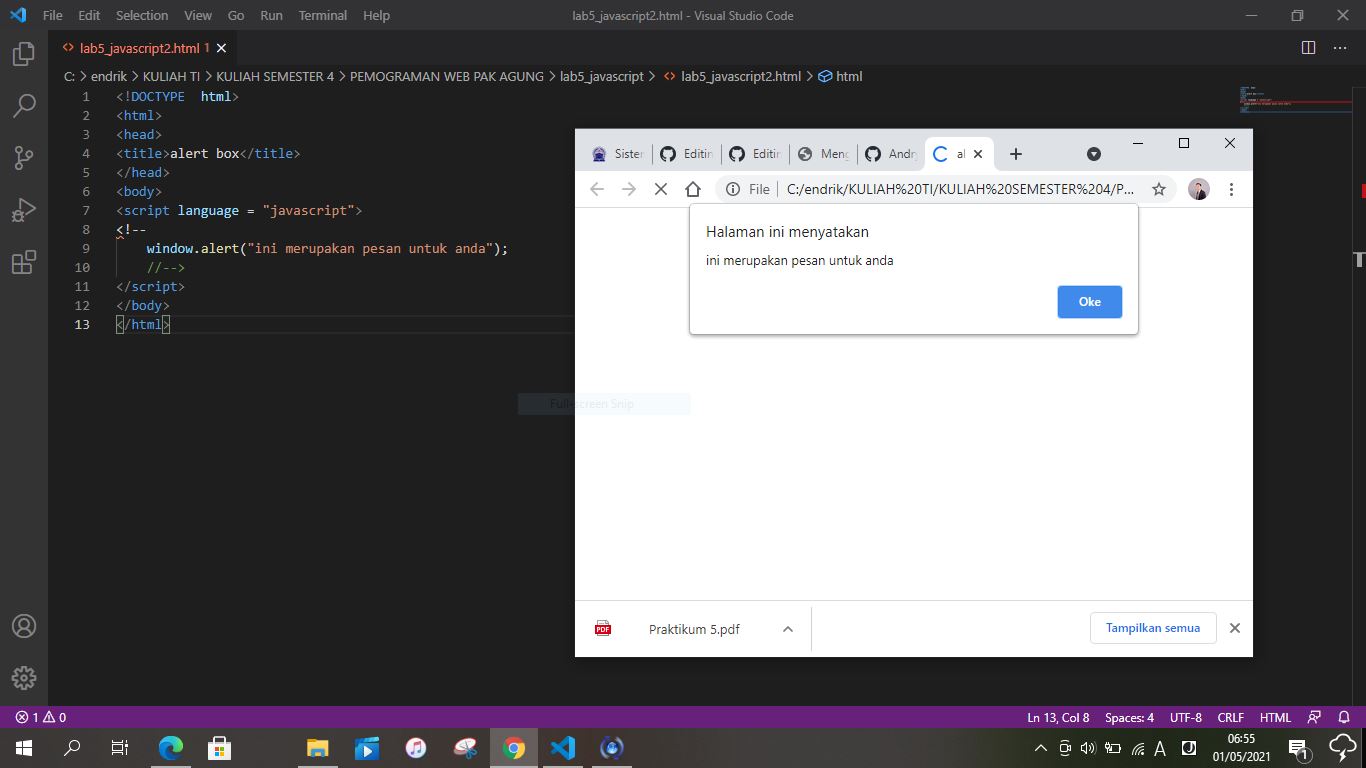Open the Run and Debug panel

[x=24, y=209]
